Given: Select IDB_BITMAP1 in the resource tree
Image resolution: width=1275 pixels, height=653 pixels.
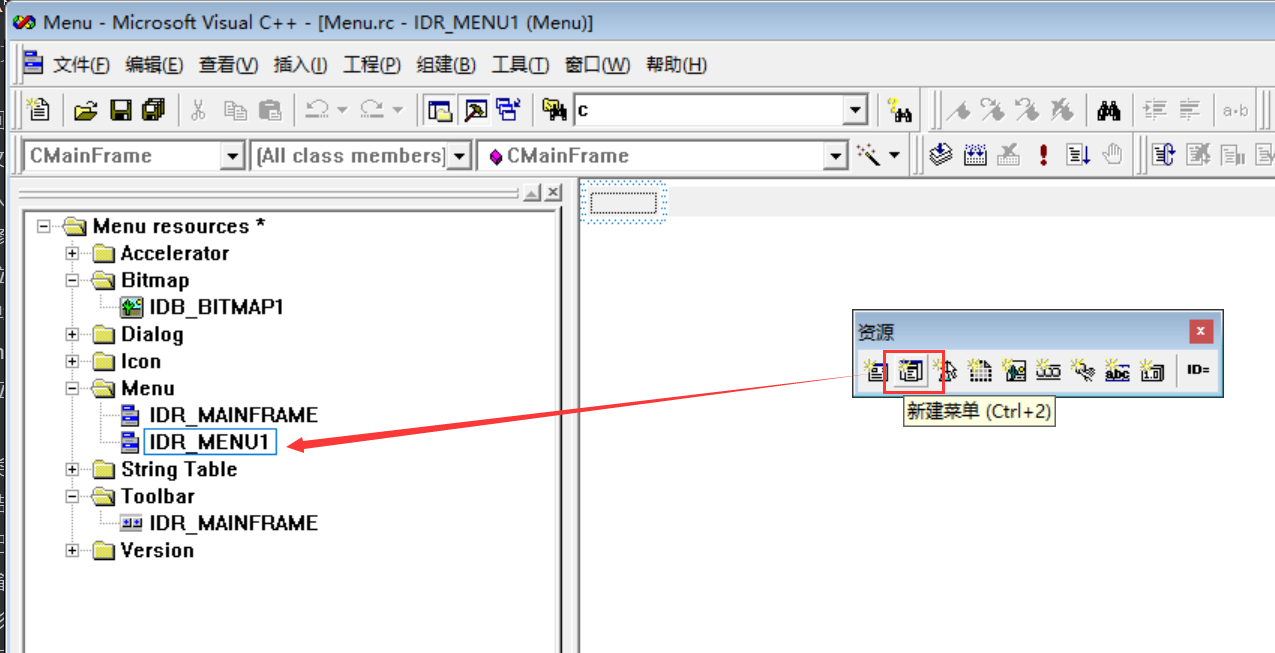Looking at the screenshot, I should 216,307.
